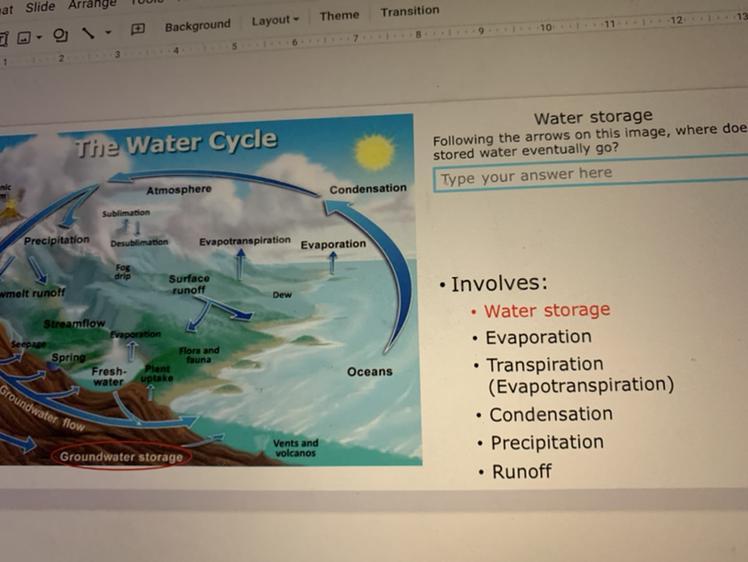Click the 'Vents and volcanos' label
The width and height of the screenshot is (748, 562).
coord(296,448)
